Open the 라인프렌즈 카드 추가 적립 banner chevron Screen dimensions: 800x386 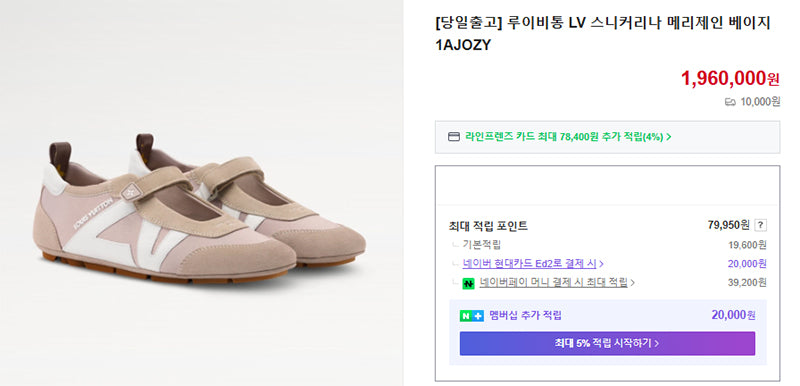click(x=668, y=137)
